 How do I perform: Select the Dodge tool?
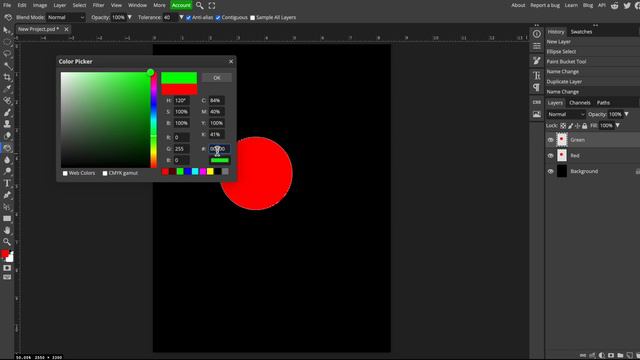[7, 171]
